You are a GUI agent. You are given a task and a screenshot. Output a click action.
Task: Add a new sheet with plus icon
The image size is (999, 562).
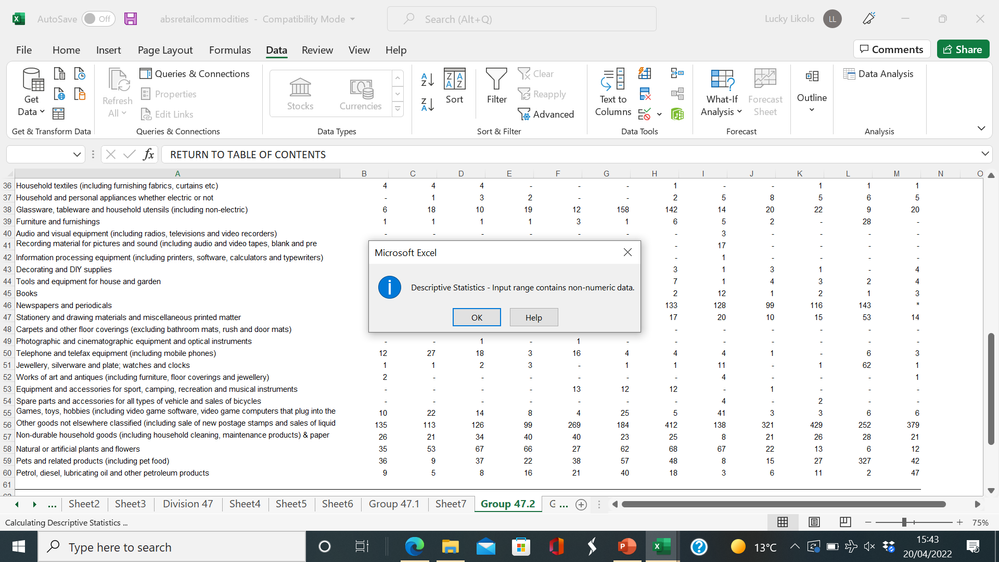pyautogui.click(x=581, y=504)
